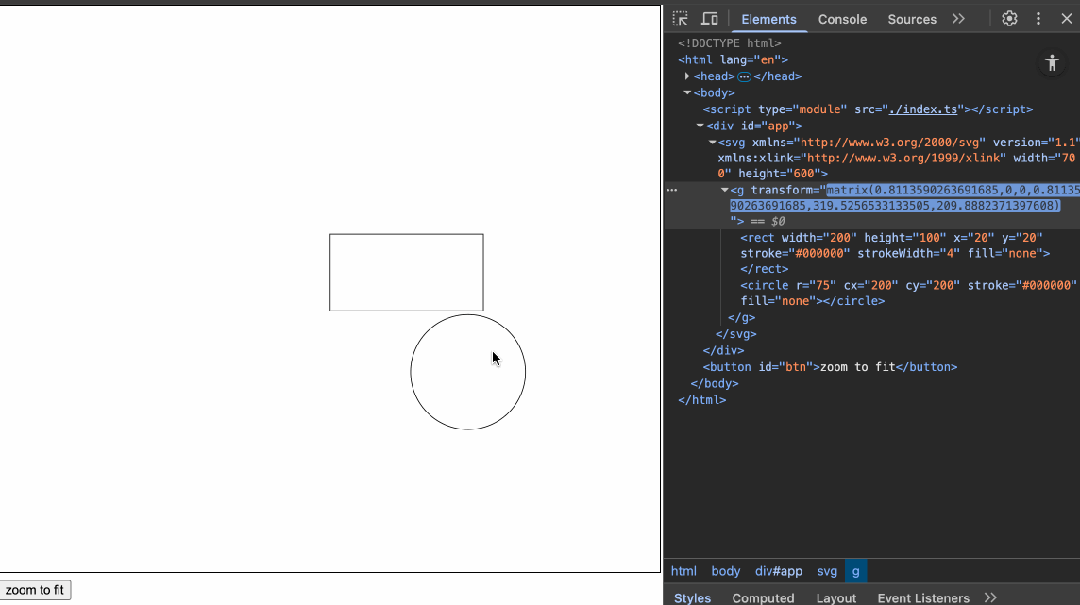Click the closing </body> tag line
Screen dimensions: 1080x605
click(714, 383)
